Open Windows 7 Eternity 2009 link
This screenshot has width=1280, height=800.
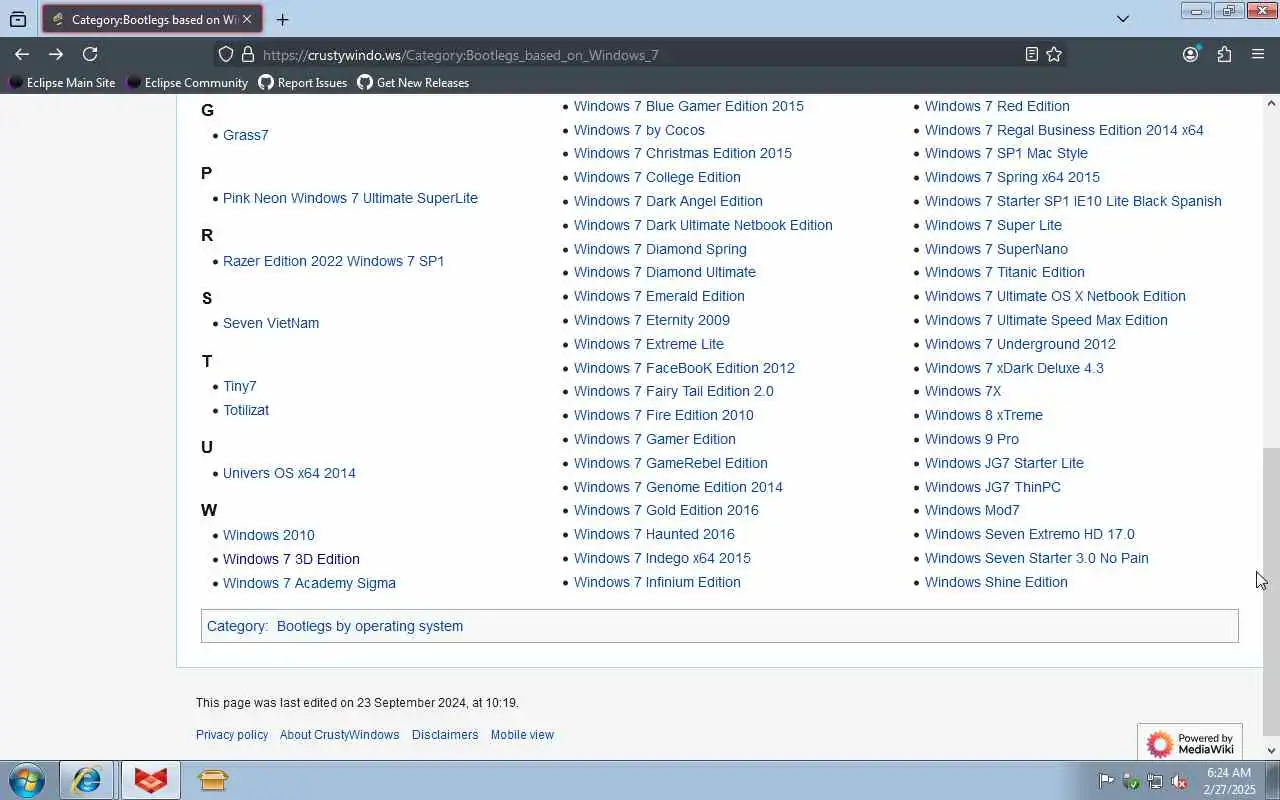(652, 320)
